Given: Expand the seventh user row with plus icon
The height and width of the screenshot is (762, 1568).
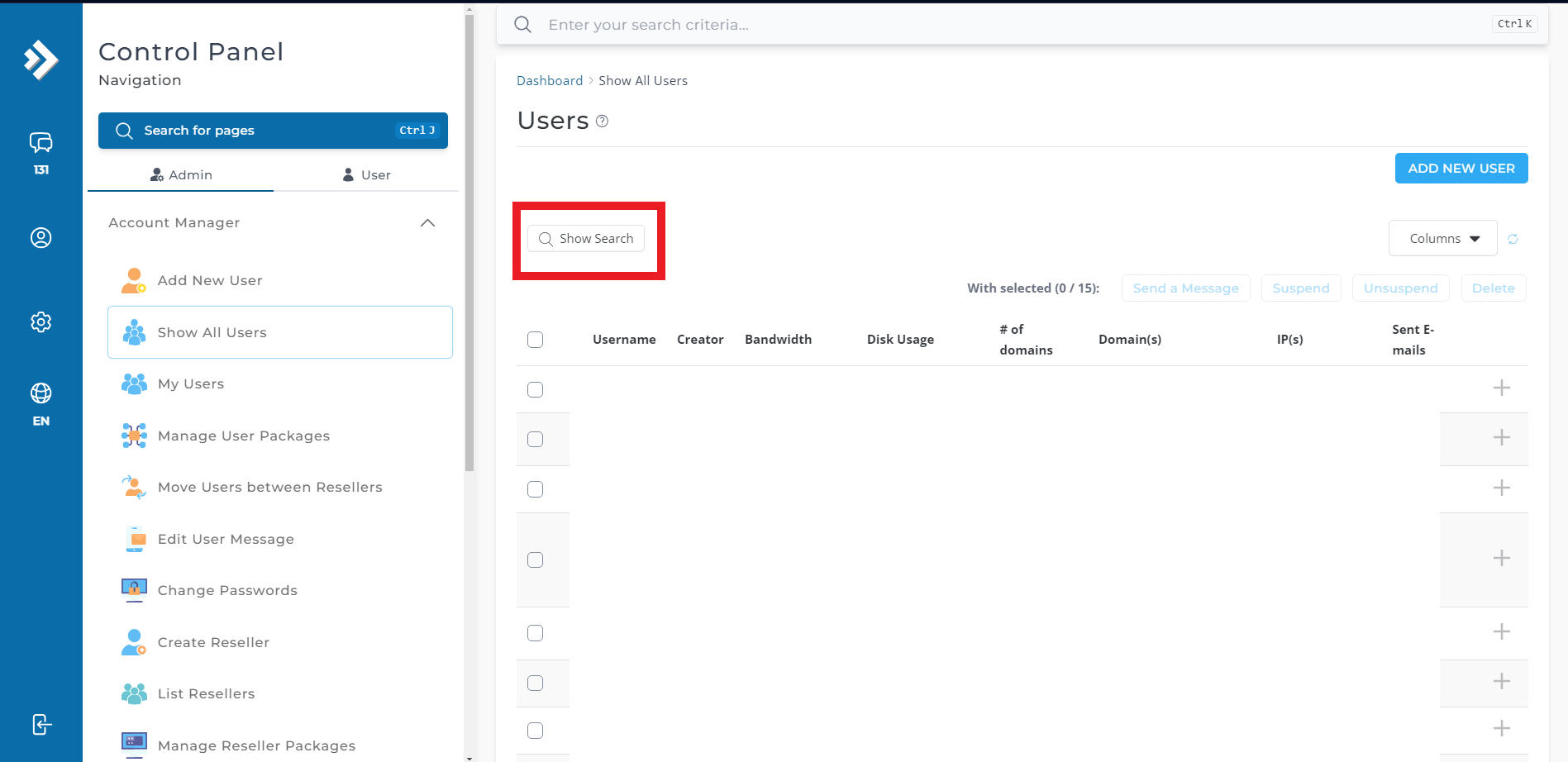Looking at the screenshot, I should click(1502, 728).
